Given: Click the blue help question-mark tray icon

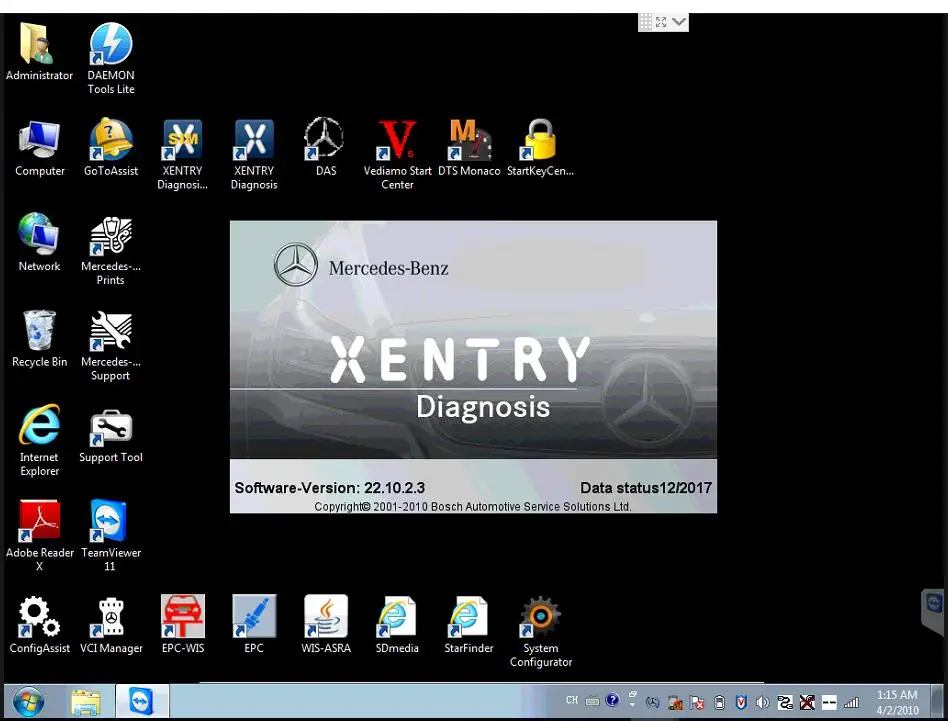Looking at the screenshot, I should pos(612,700).
